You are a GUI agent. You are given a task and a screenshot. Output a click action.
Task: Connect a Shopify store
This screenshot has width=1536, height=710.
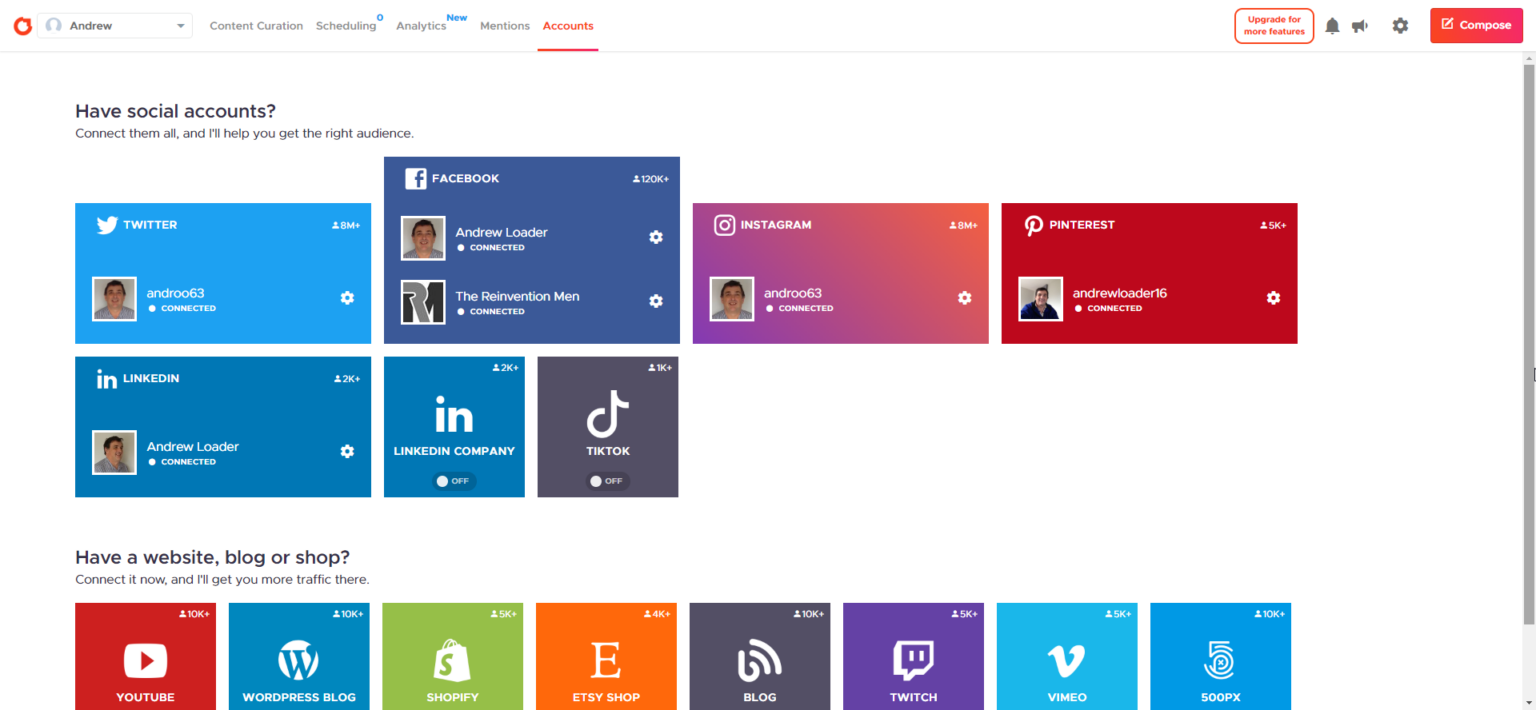tap(452, 660)
